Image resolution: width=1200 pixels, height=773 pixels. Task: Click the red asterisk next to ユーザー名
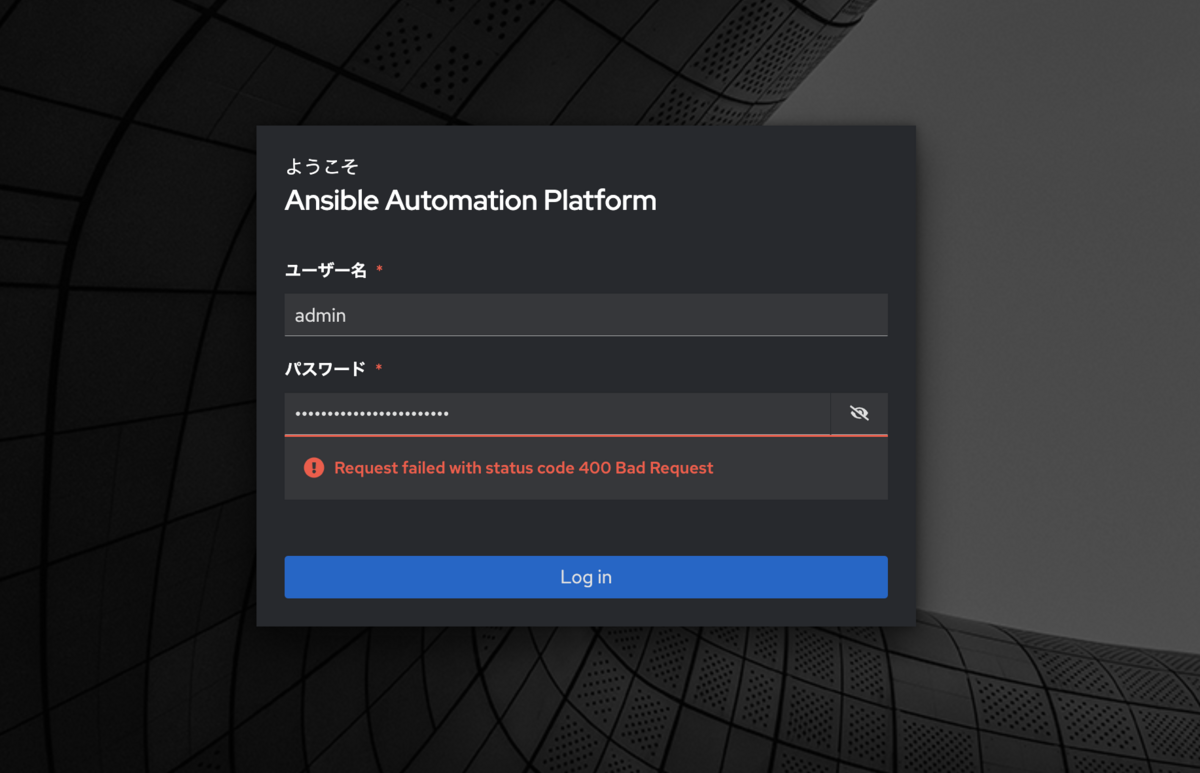380,269
